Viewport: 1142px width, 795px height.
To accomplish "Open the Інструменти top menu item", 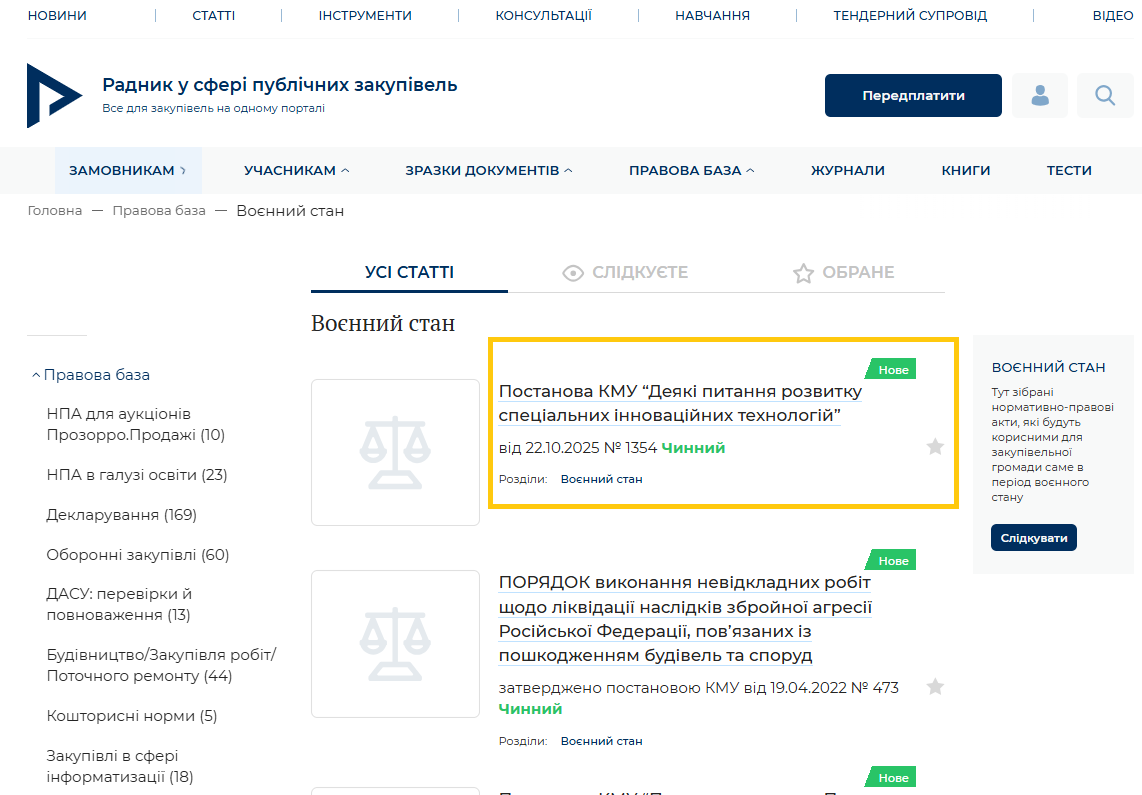I will [365, 16].
